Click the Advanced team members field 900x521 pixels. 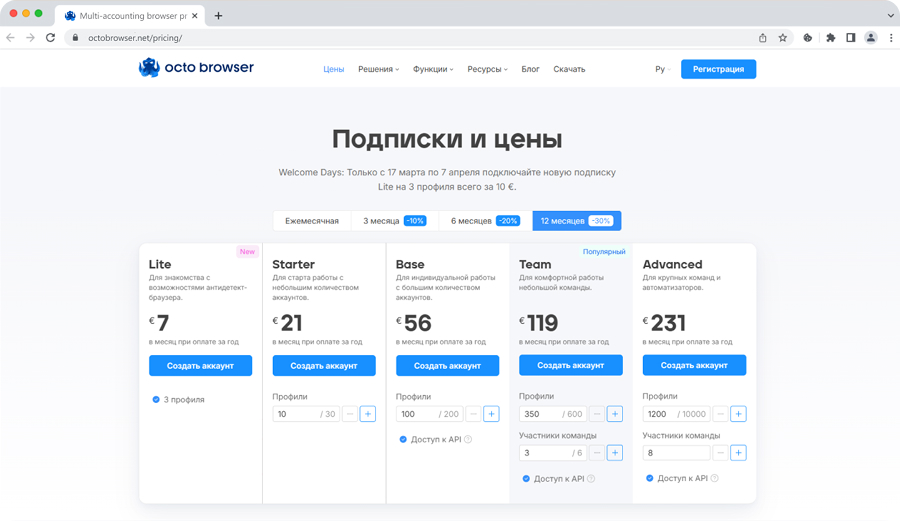pyautogui.click(x=676, y=453)
